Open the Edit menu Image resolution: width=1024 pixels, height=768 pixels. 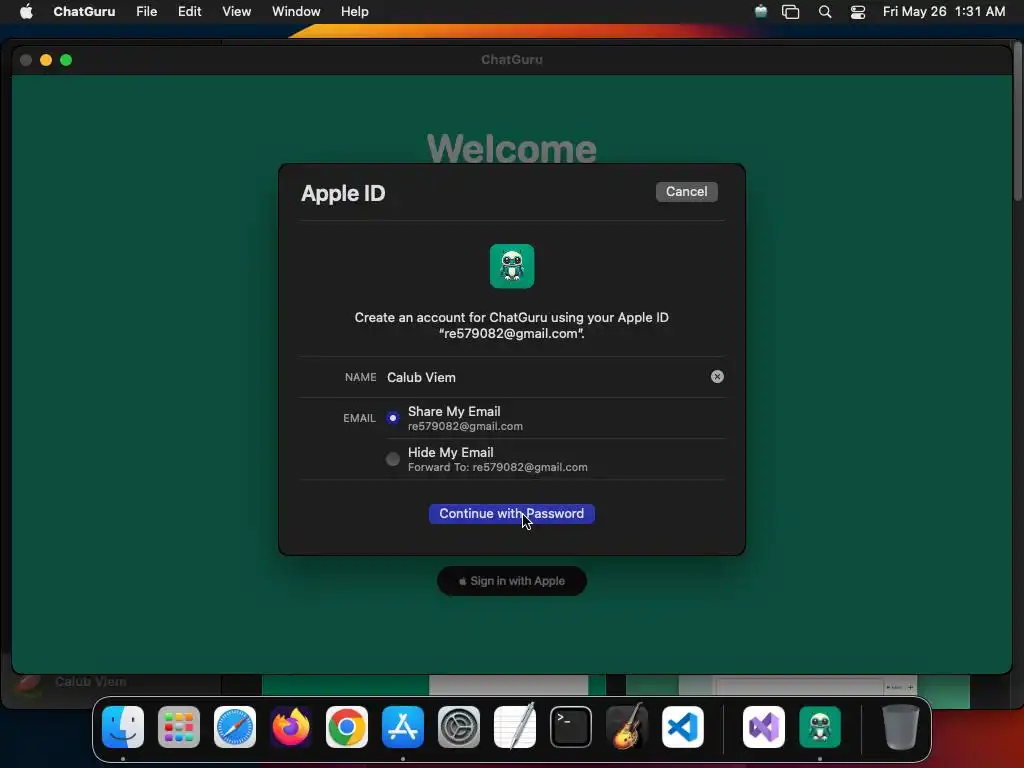189,11
